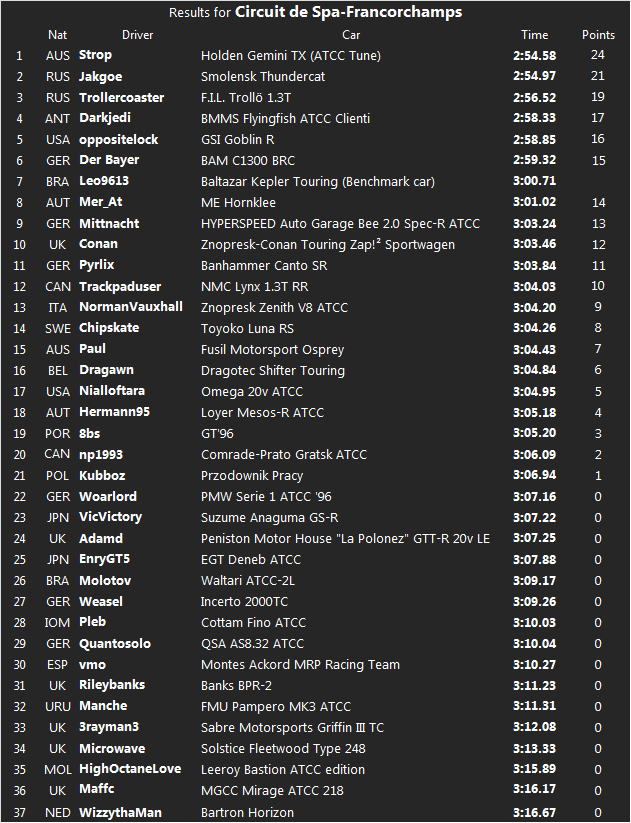Screen dimensions: 631x823
Task: Click the Circuit de Spa-Francorchamps title
Action: click(348, 13)
